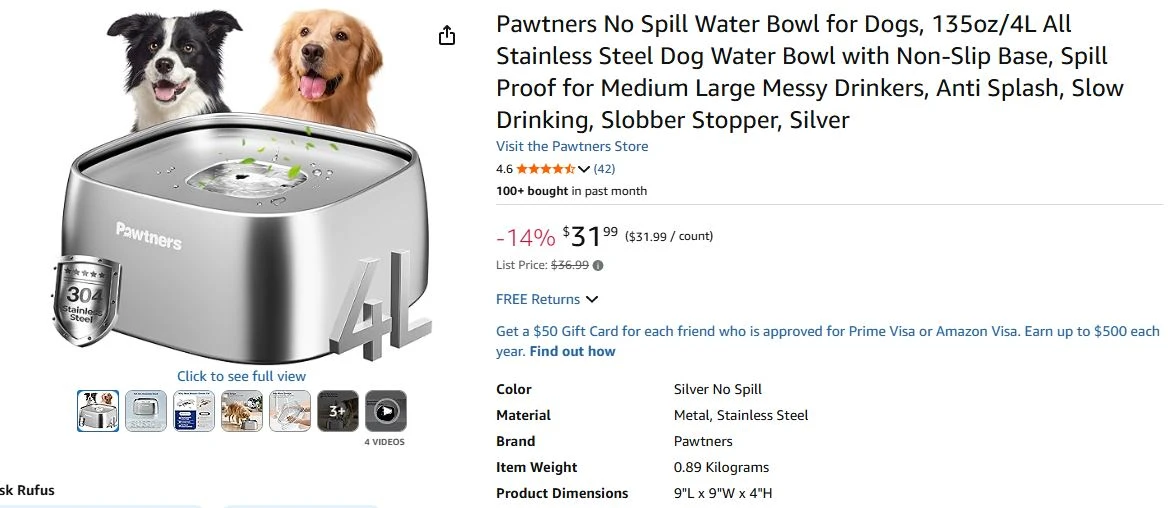Click the share icon above the product image
The image size is (1168, 508).
click(447, 36)
